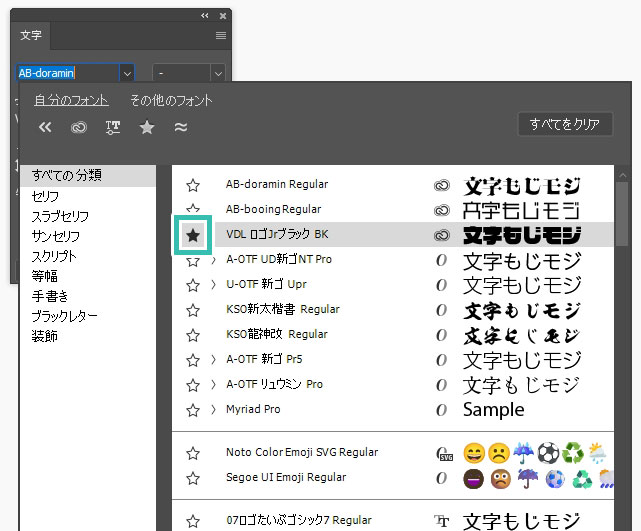Expand the A-OTF UD新ゴNT Pro font family

214,260
